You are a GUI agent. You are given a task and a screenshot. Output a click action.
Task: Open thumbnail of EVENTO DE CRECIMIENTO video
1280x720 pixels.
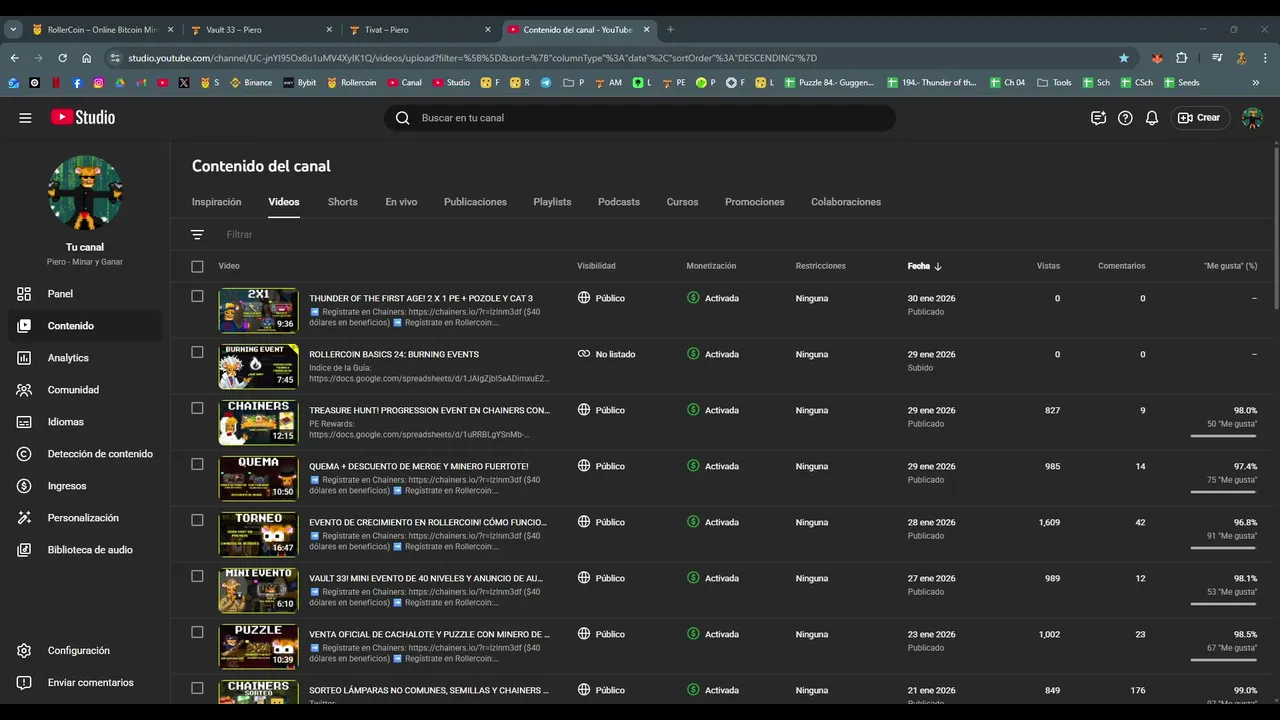point(258,534)
